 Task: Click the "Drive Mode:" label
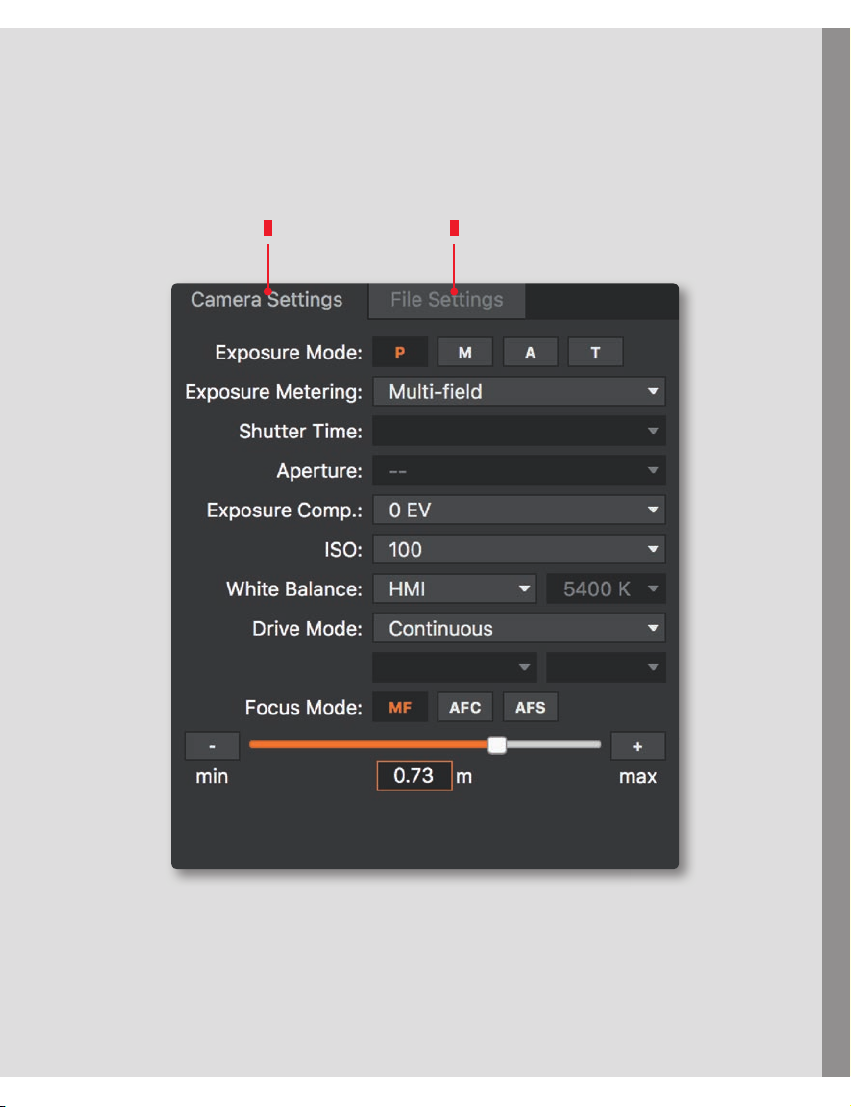[307, 629]
